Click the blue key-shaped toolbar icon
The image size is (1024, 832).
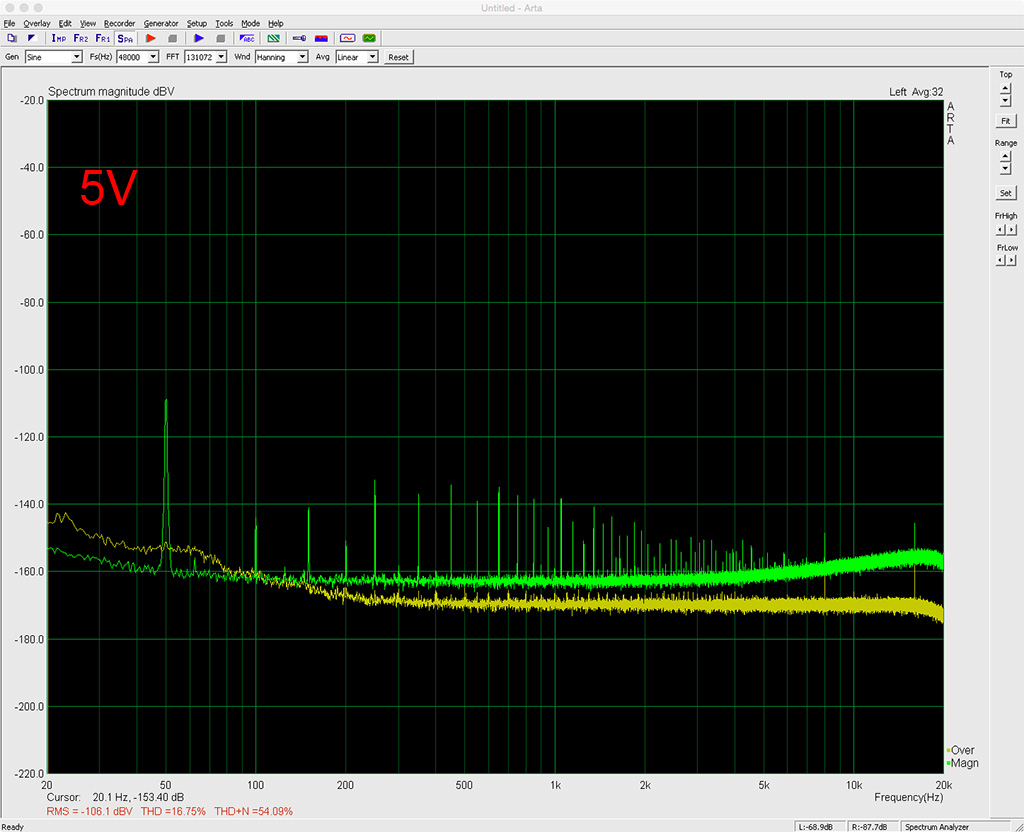pyautogui.click(x=299, y=39)
